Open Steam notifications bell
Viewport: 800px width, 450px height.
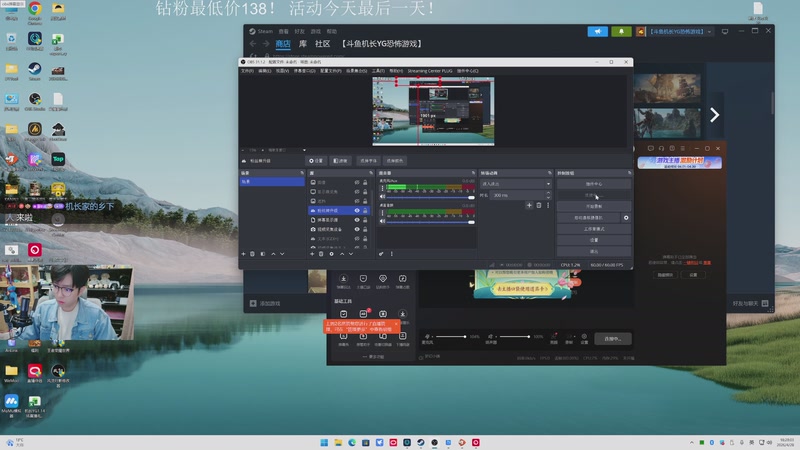coord(621,32)
